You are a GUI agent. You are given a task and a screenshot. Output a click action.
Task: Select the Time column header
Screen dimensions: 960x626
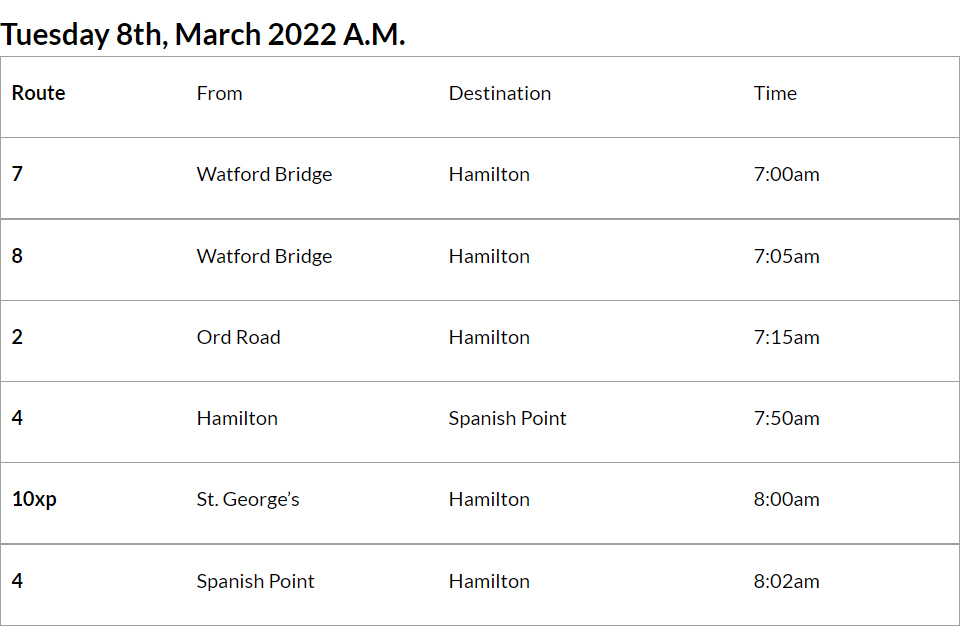(776, 93)
